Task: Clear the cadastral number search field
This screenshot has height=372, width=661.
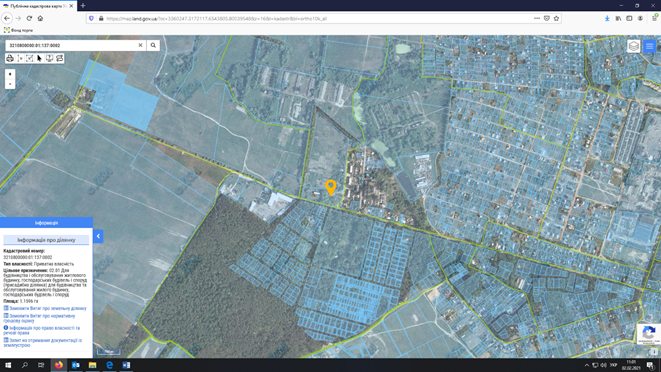Action: pos(140,45)
